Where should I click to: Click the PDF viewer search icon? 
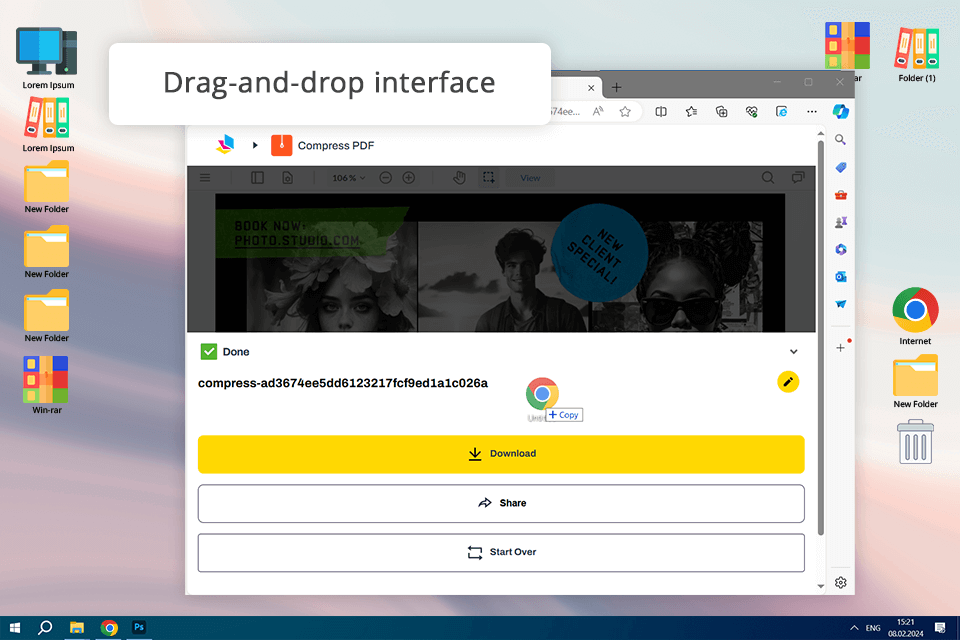(768, 178)
